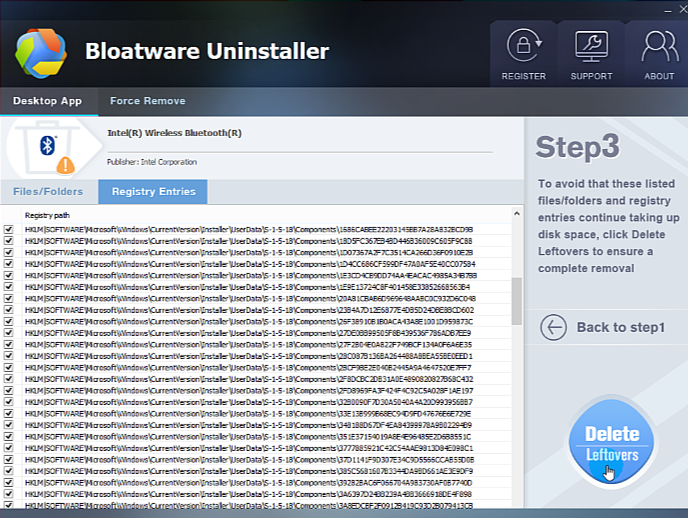Viewport: 688px width, 518px height.
Task: Select registry path ending 3777885921C...
Action: [x=249, y=448]
